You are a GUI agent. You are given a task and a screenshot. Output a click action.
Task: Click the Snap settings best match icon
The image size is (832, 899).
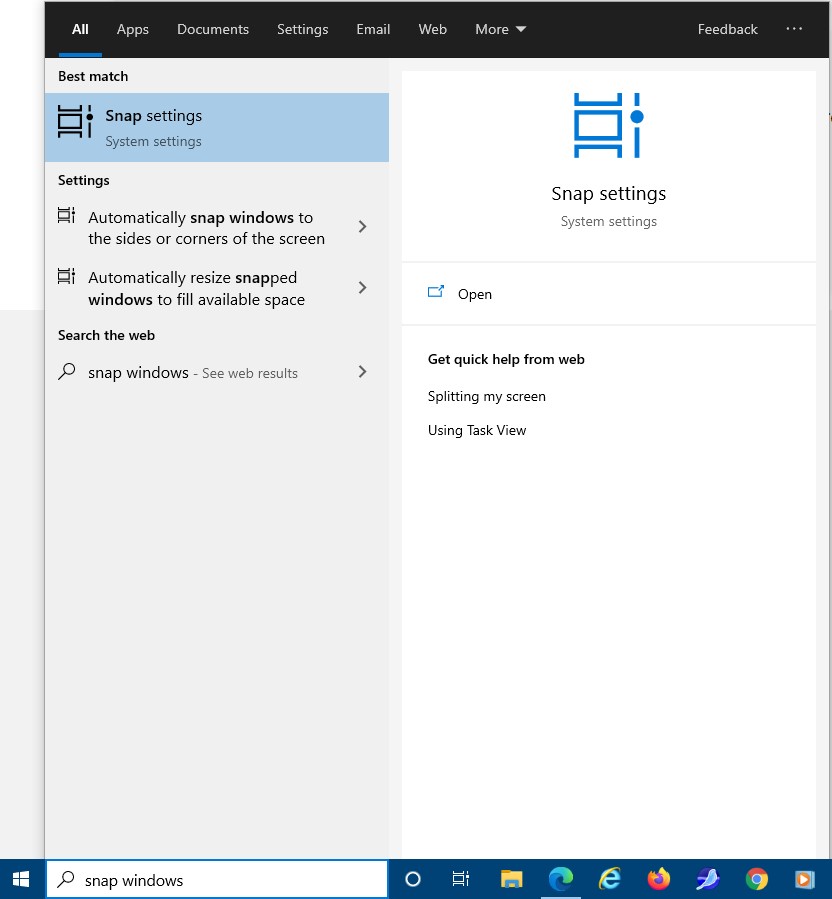coord(75,122)
